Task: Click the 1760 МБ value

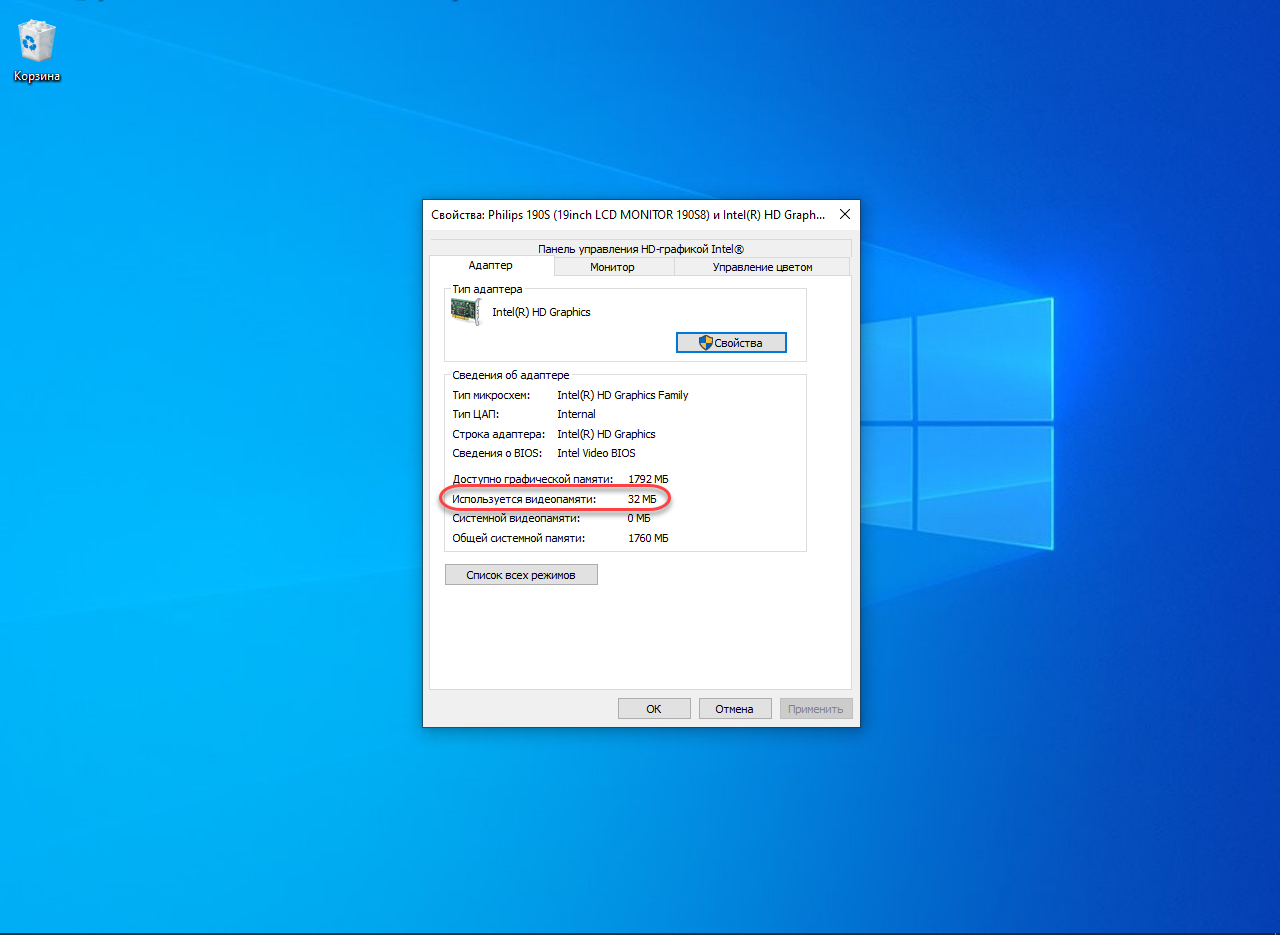Action: 648,538
